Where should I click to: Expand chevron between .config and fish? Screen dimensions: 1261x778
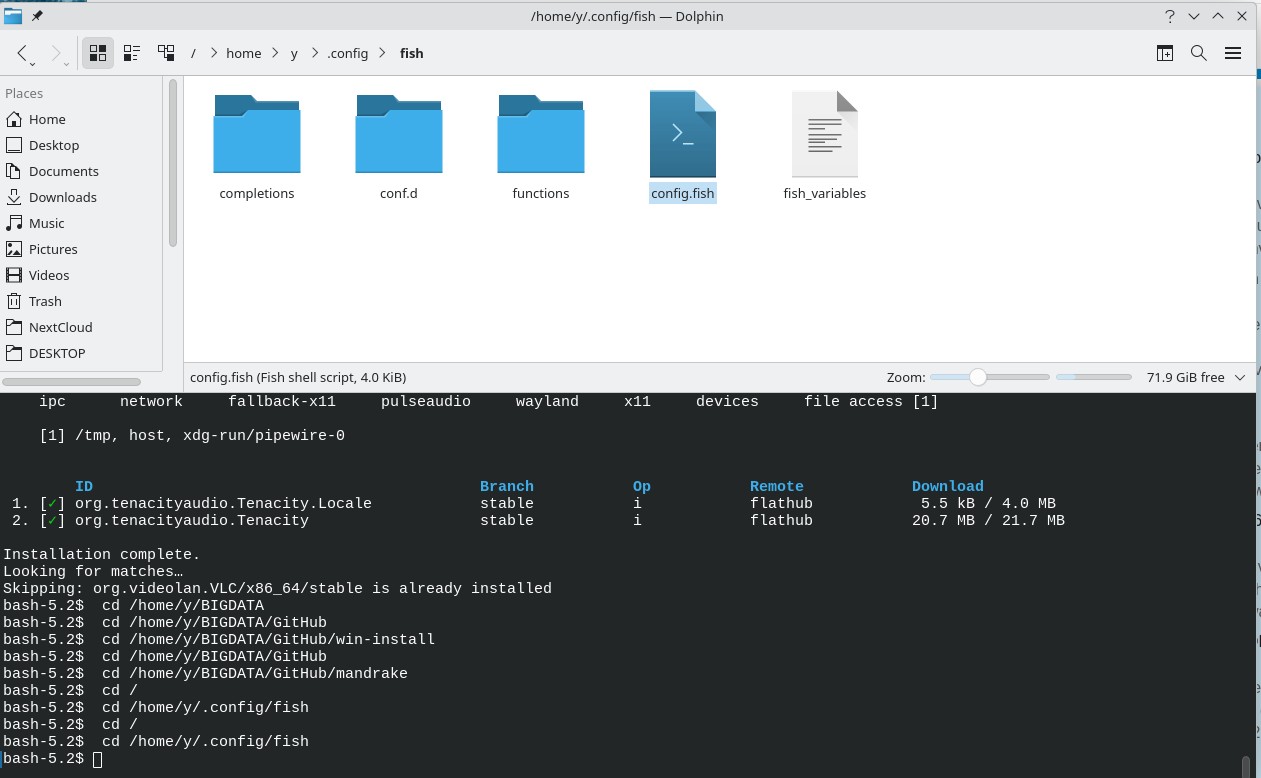click(384, 54)
